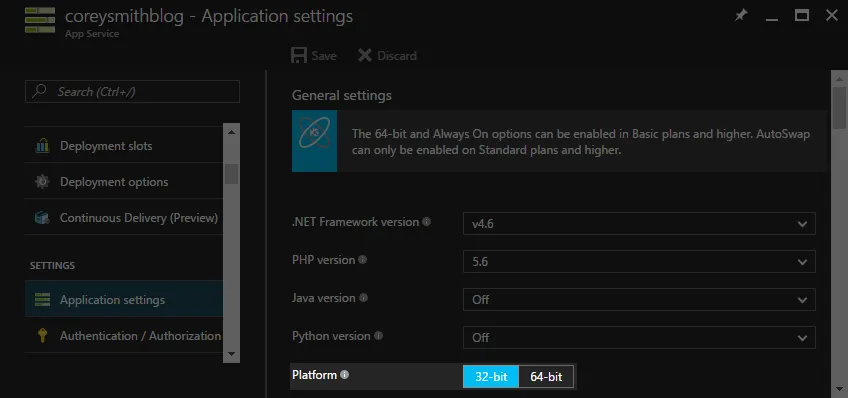
Task: Click the info icon beside .NET Framework version
Action: pos(427,222)
